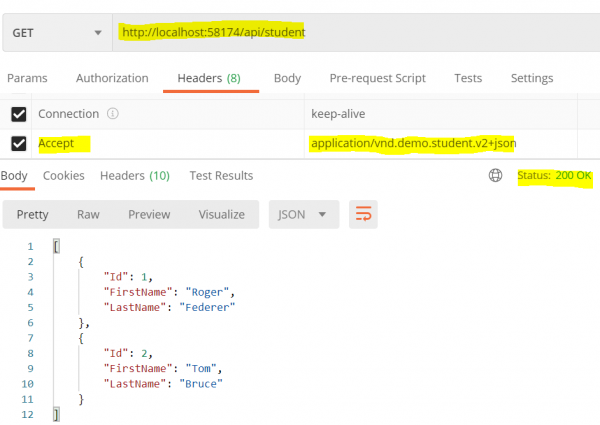
Task: Switch response view to Raw
Action: click(88, 214)
